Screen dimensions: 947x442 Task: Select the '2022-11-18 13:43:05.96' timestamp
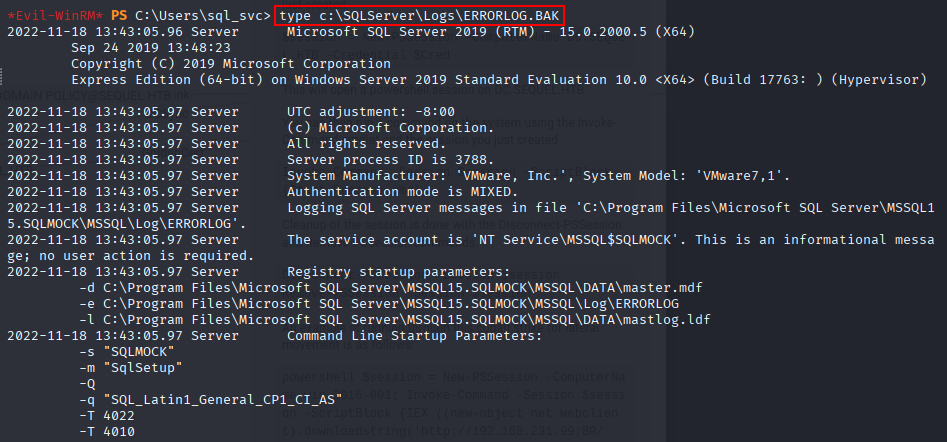tap(95, 32)
